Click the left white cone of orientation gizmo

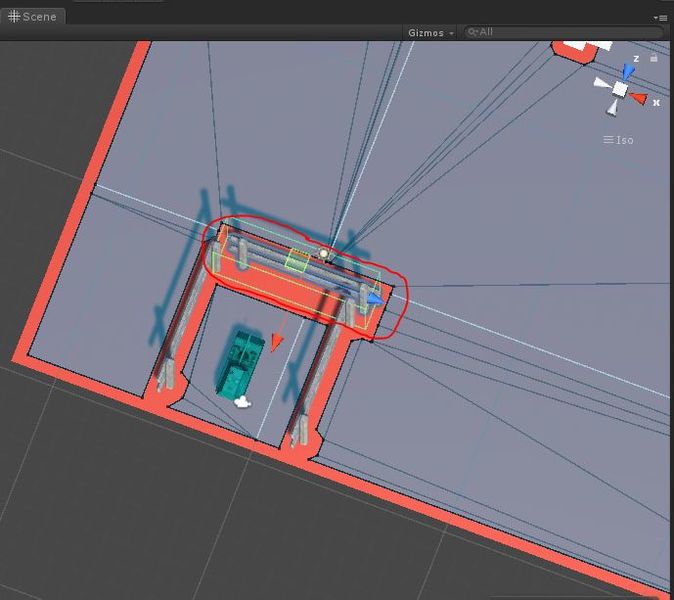[602, 83]
